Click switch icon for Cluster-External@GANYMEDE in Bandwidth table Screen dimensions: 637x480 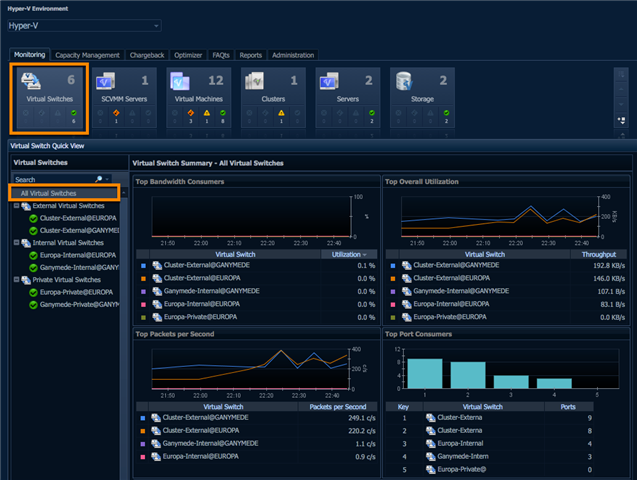tap(157, 266)
